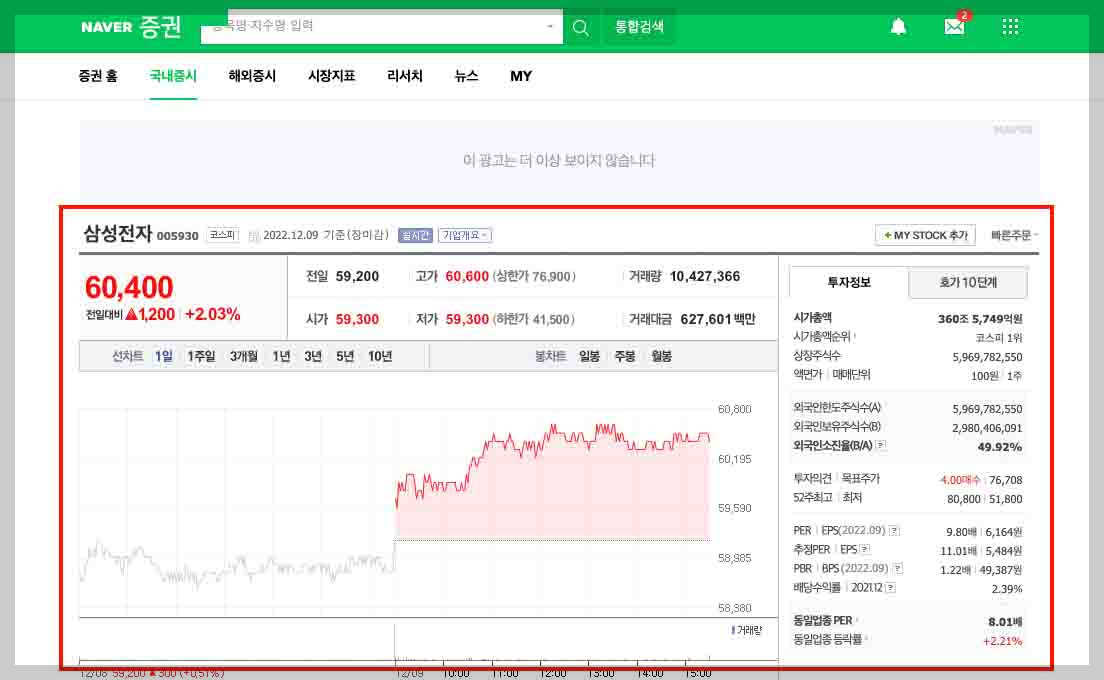
Task: Open the 기업개요 dropdown
Action: [x=465, y=235]
